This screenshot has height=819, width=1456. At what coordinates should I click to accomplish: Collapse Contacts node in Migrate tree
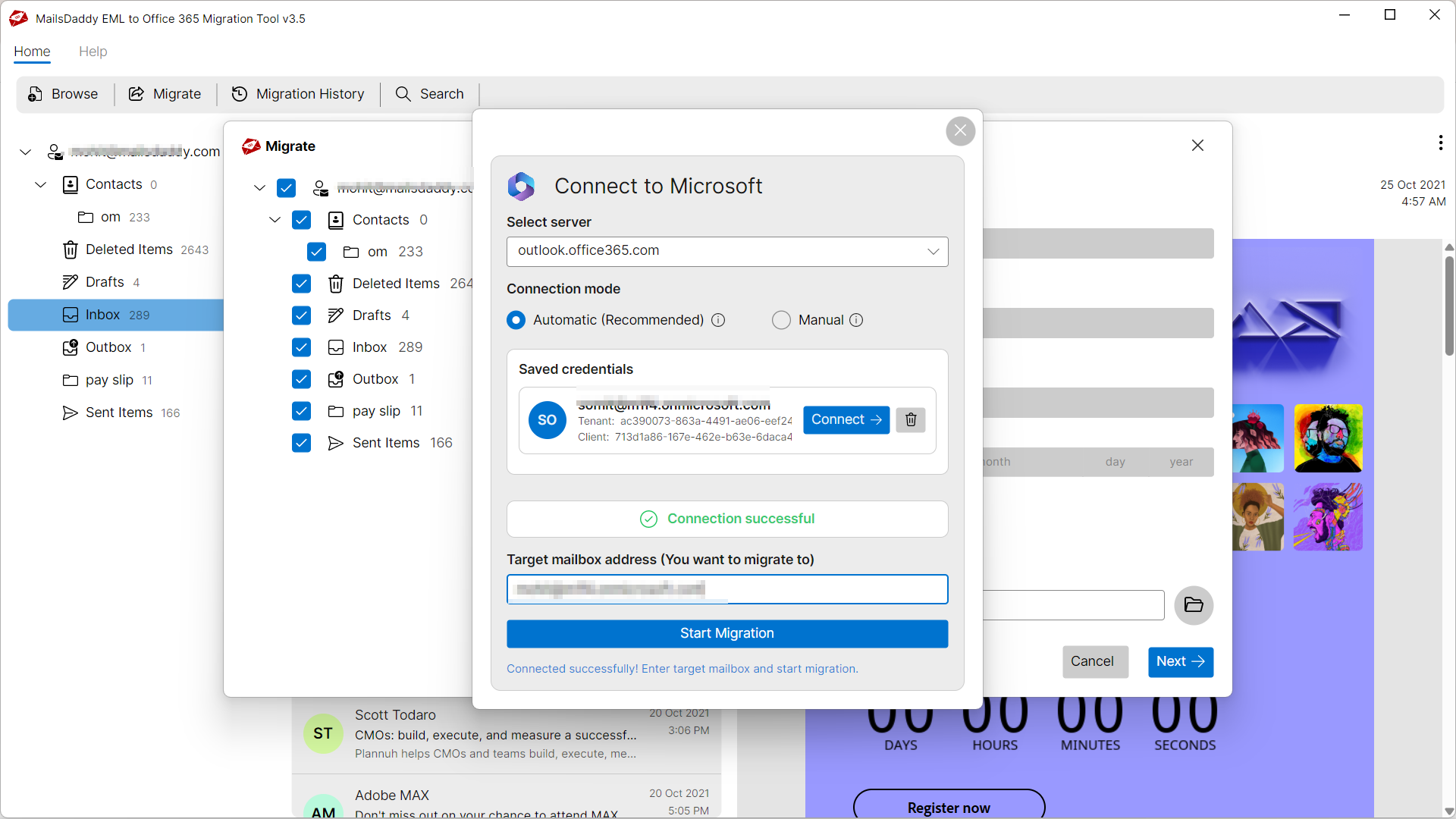pyautogui.click(x=275, y=220)
